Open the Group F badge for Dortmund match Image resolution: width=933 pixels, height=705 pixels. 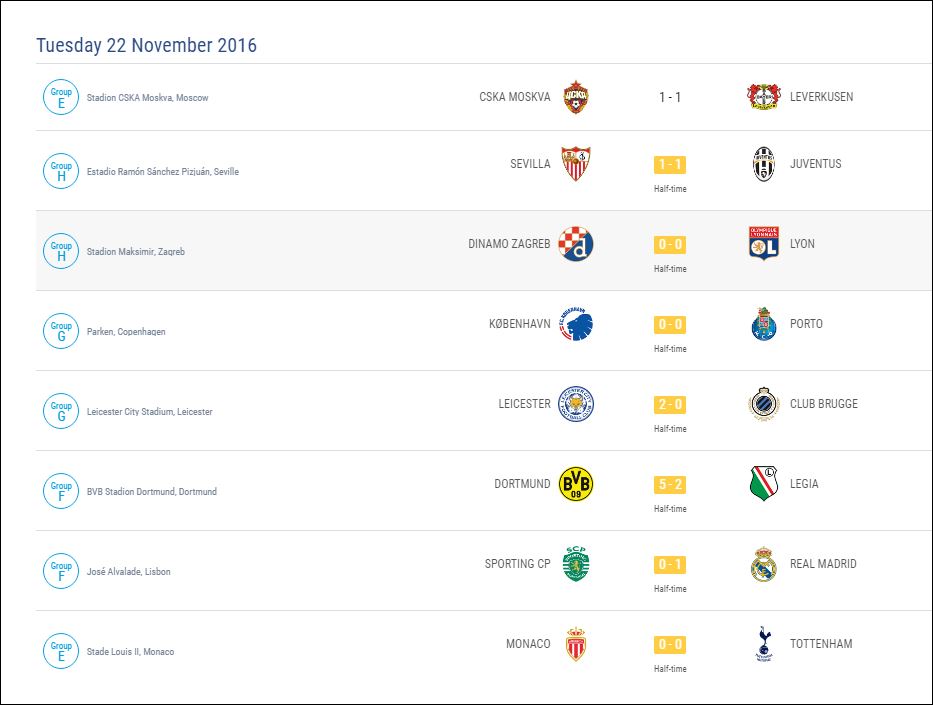60,491
